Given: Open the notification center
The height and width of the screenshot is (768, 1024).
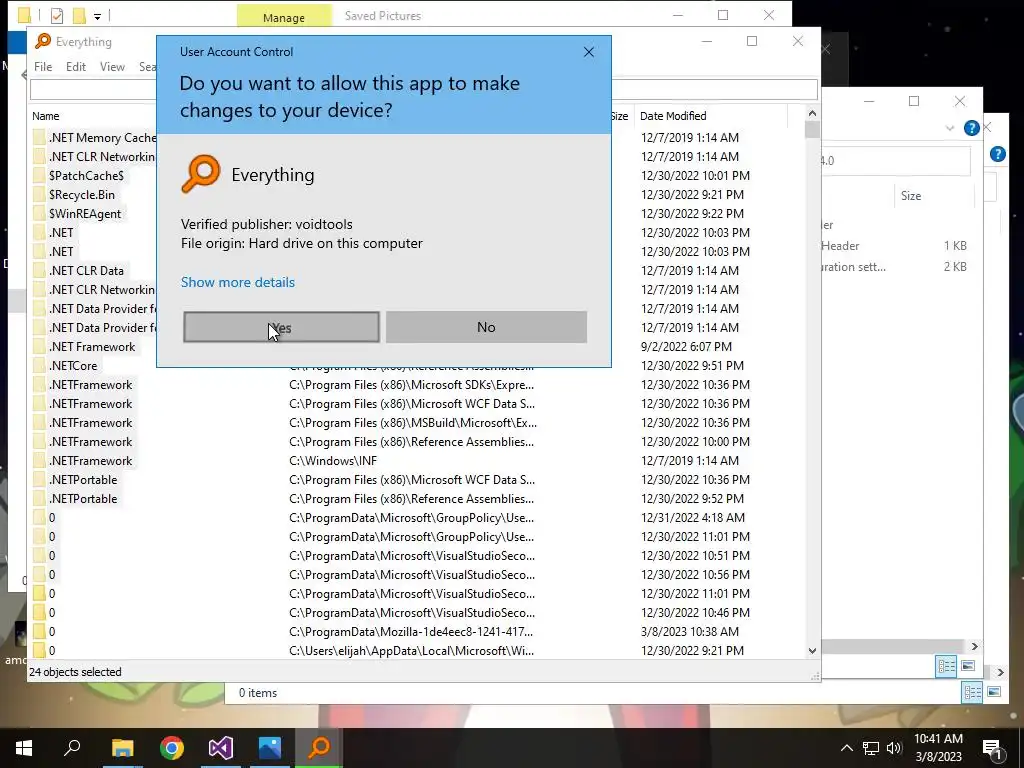Looking at the screenshot, I should 993,748.
